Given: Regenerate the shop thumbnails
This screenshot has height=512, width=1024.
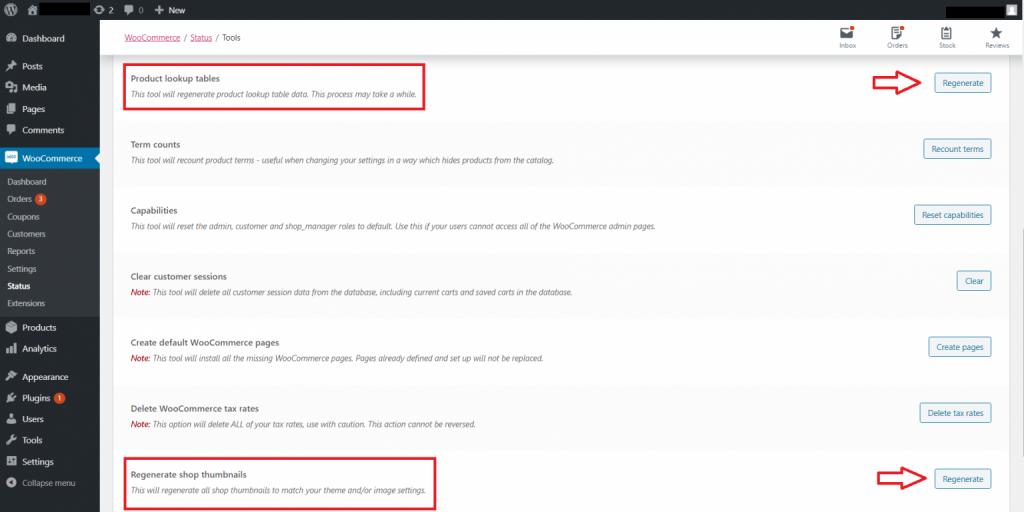Looking at the screenshot, I should [963, 479].
